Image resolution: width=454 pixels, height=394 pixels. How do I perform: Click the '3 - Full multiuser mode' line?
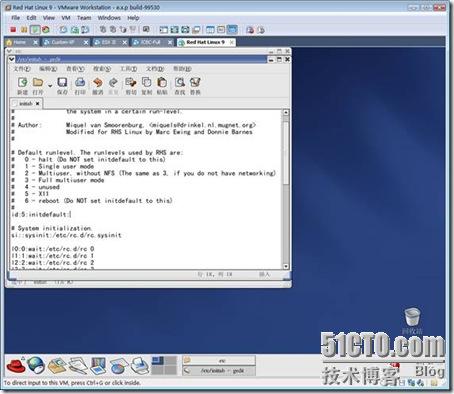pyautogui.click(x=58, y=180)
